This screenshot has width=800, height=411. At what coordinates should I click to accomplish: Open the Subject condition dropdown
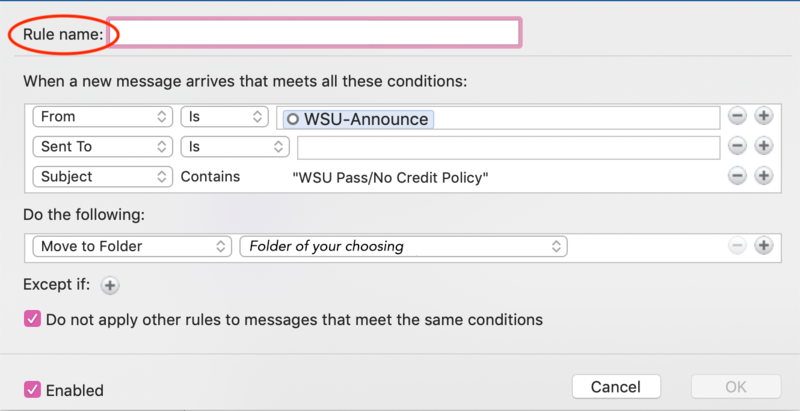103,177
